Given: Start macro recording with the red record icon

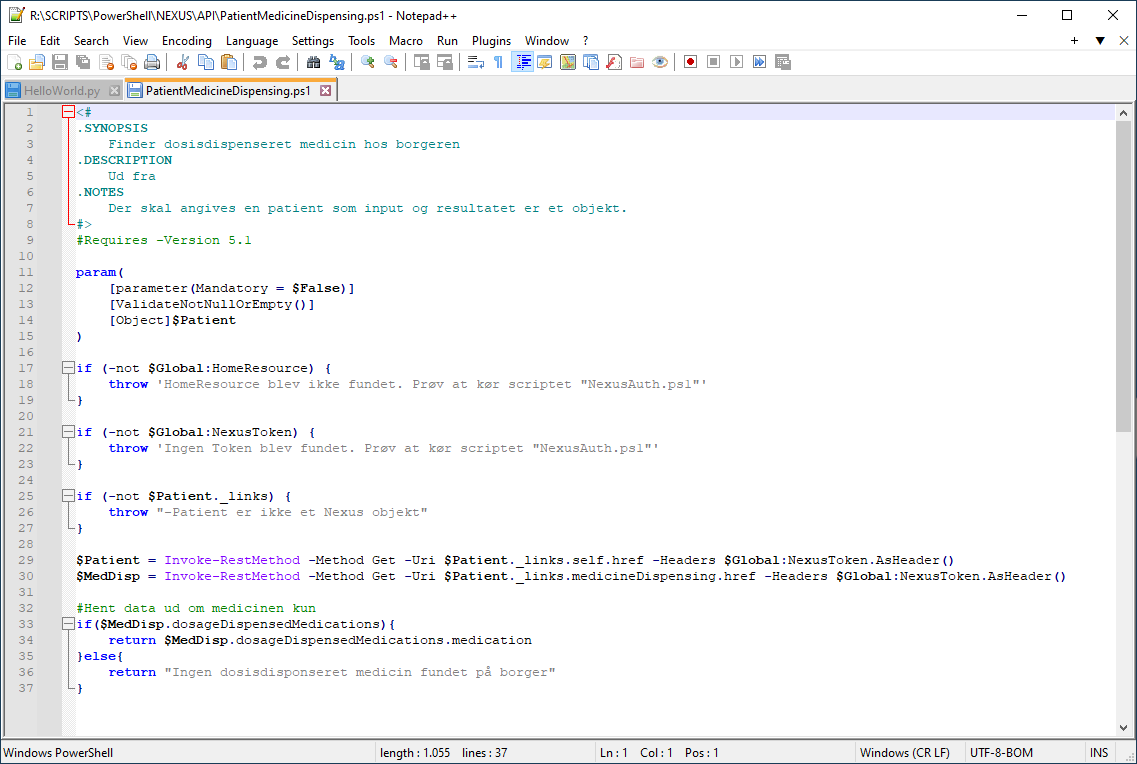Looking at the screenshot, I should pyautogui.click(x=690, y=62).
